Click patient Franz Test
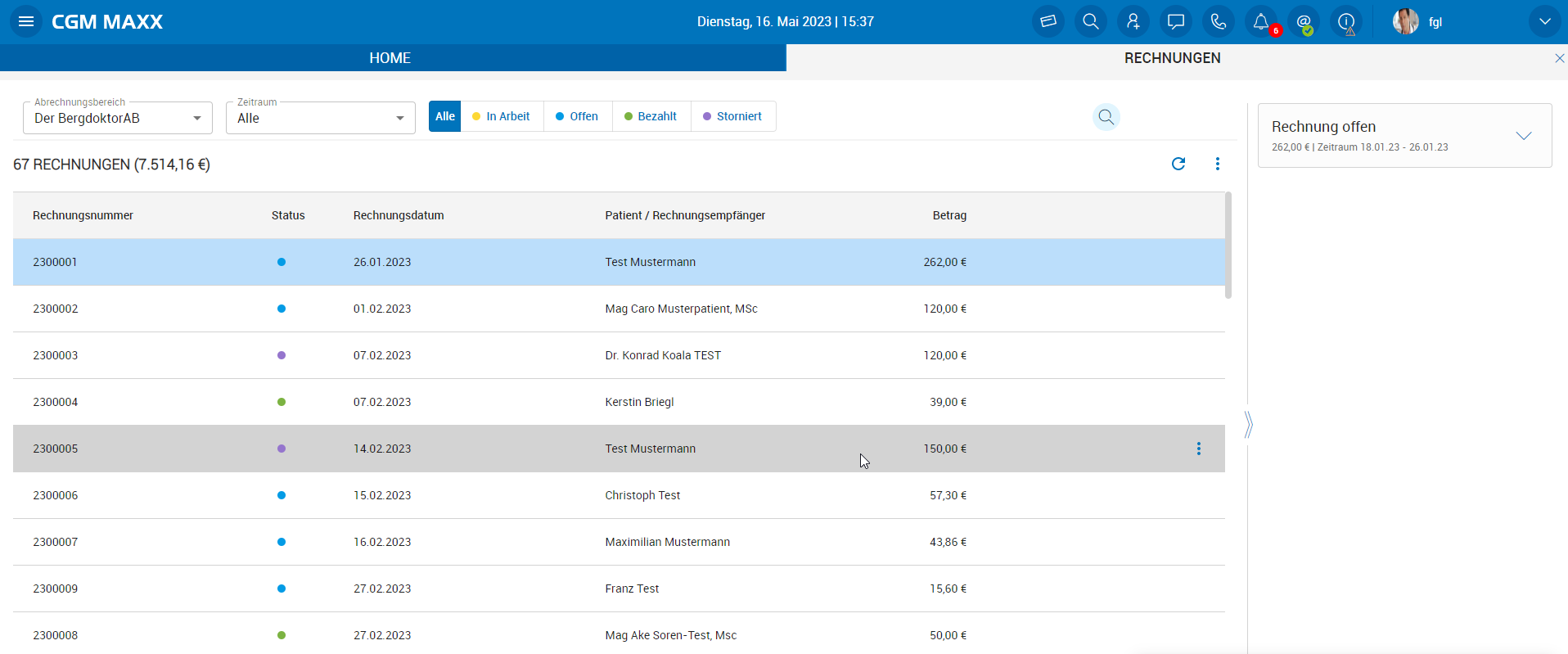Image resolution: width=1568 pixels, height=654 pixels. (x=632, y=589)
